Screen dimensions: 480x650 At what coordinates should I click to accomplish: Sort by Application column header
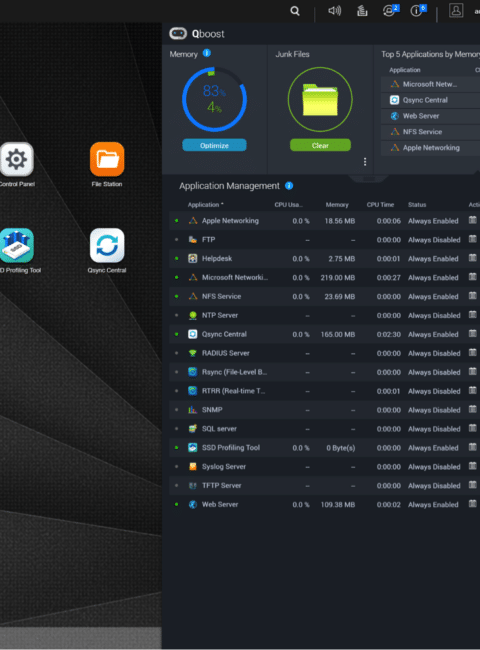point(206,205)
